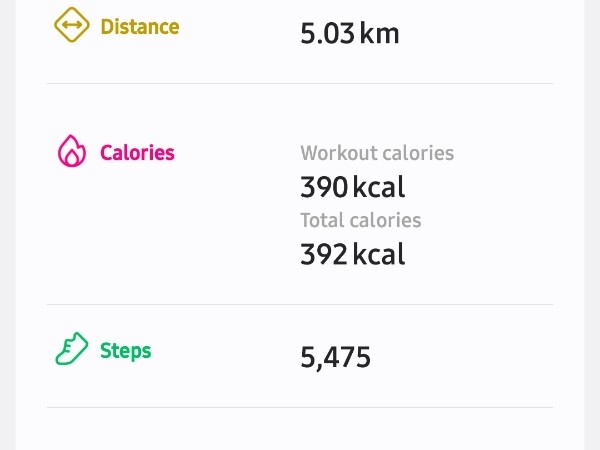Viewport: 600px width, 450px height.
Task: Select the green Steps label
Action: click(x=126, y=351)
